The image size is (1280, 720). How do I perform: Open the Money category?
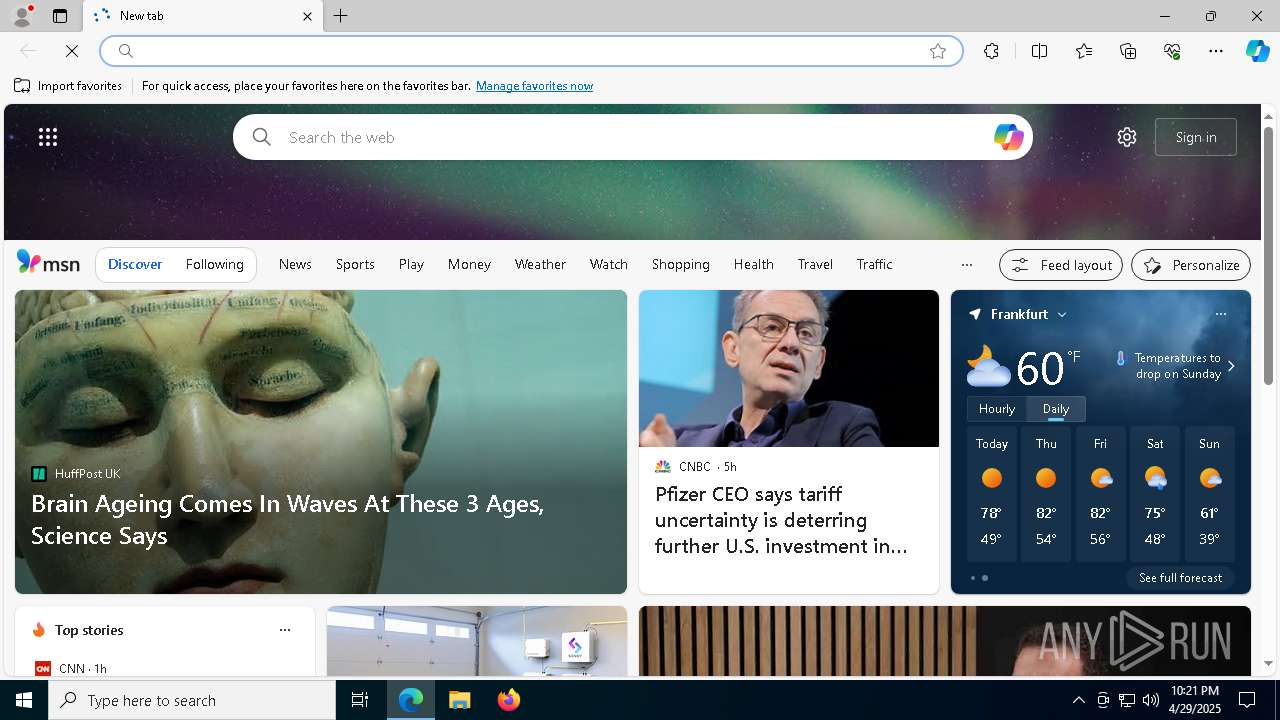[x=469, y=264]
